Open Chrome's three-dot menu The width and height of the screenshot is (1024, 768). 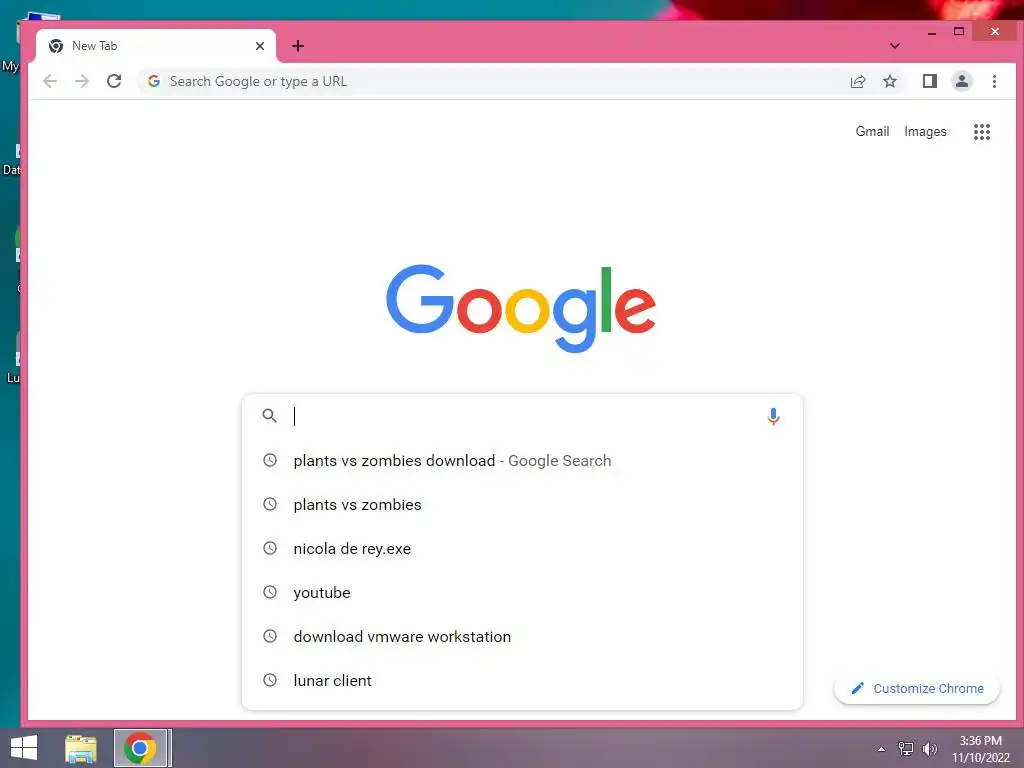click(x=994, y=81)
